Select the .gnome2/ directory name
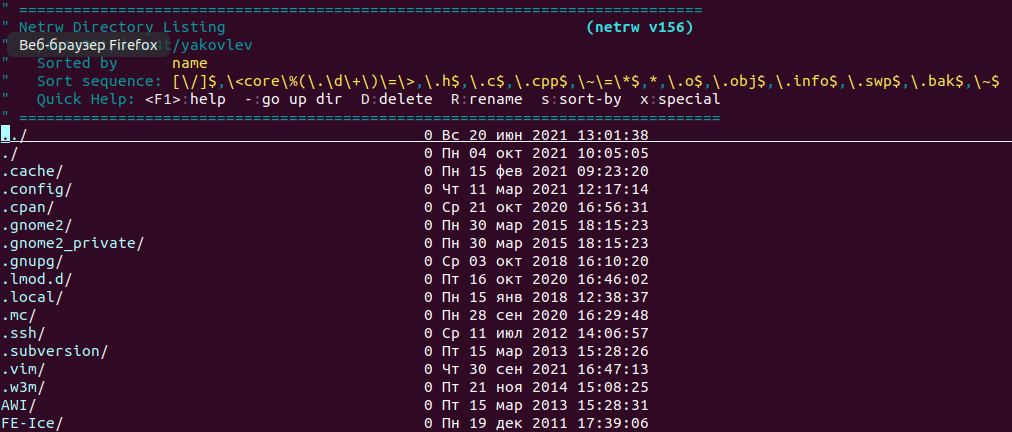1012x432 pixels. point(36,225)
